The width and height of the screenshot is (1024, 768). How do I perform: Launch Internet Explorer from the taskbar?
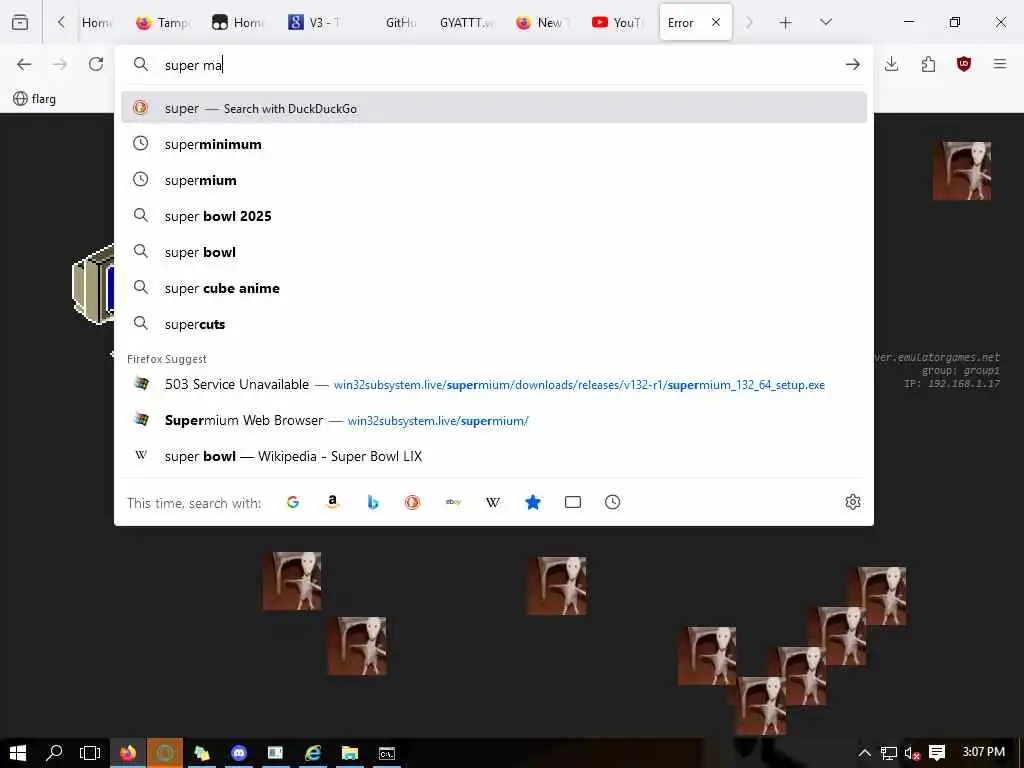tap(313, 753)
